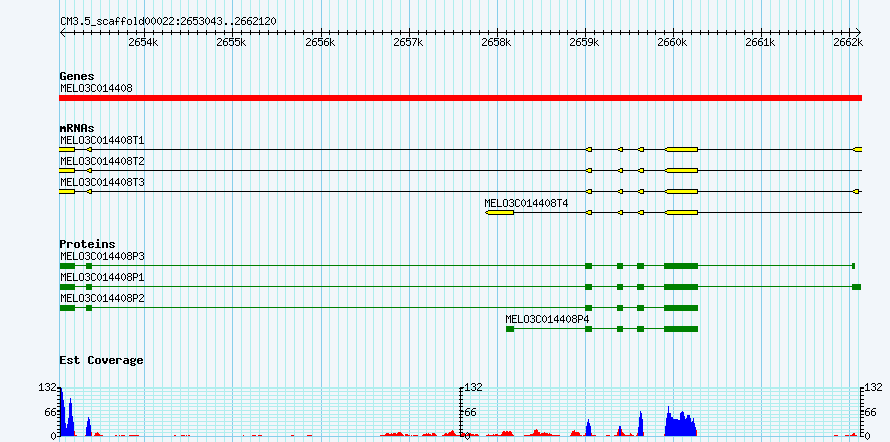The image size is (890, 442).
Task: Click the widest blue EST coverage peak near 2660k
Action: tap(681, 423)
